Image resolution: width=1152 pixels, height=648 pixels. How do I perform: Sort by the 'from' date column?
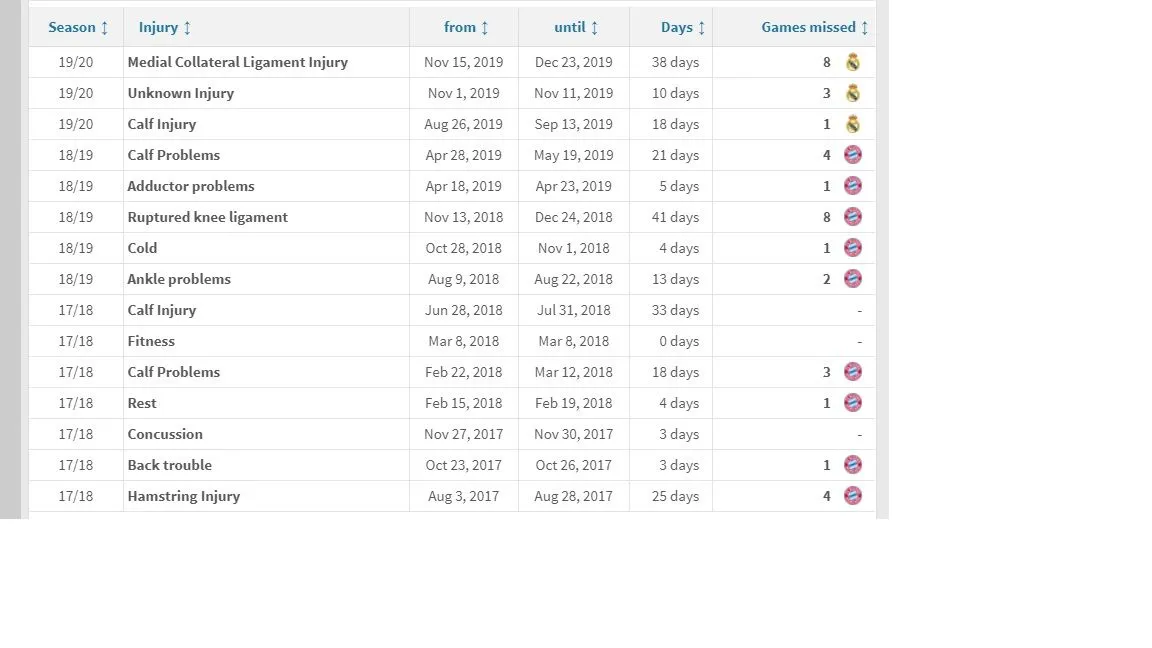(466, 27)
